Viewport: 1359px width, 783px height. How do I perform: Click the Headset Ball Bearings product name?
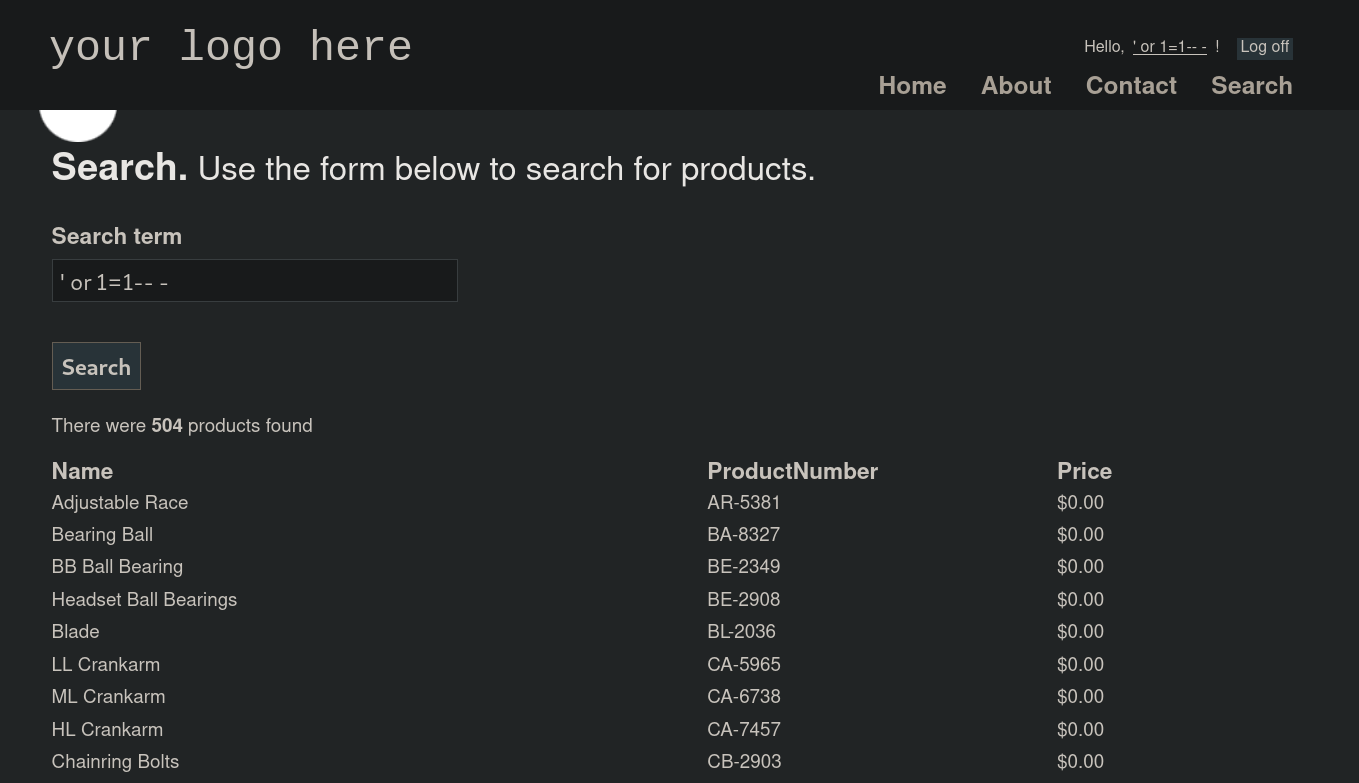(144, 599)
